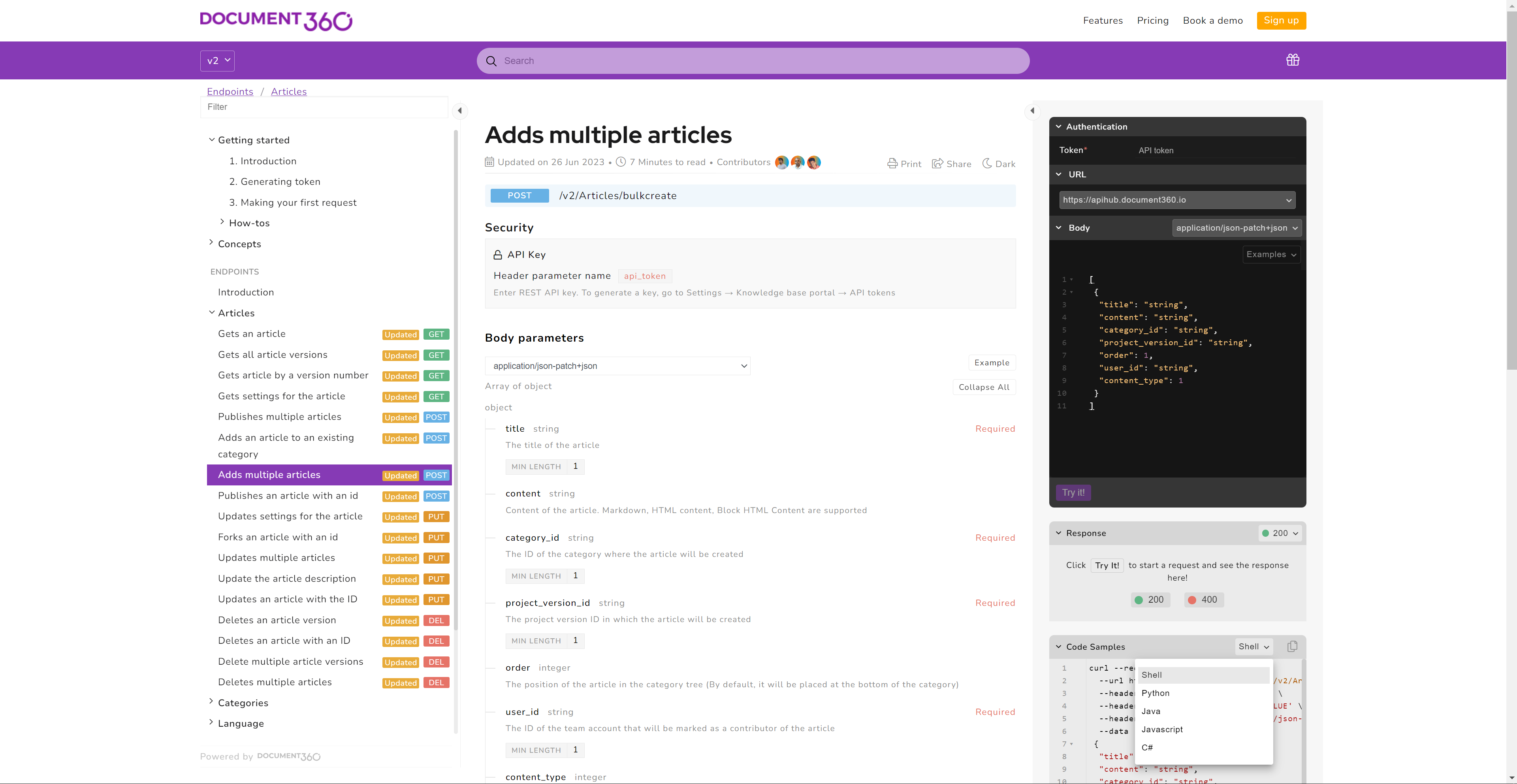Focus the Filter input field

coord(324,107)
